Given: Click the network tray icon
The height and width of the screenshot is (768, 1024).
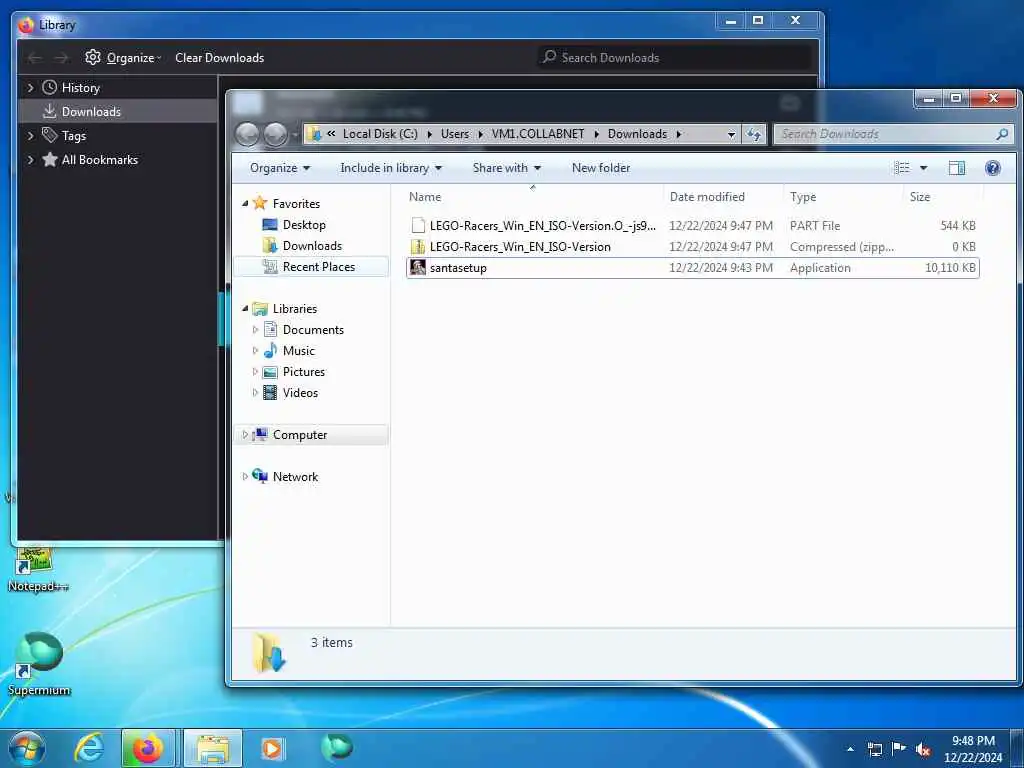Looking at the screenshot, I should [x=874, y=750].
